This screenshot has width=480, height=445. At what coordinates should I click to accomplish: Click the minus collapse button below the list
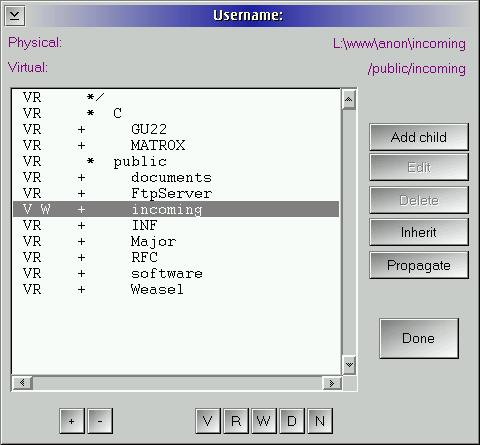point(100,421)
